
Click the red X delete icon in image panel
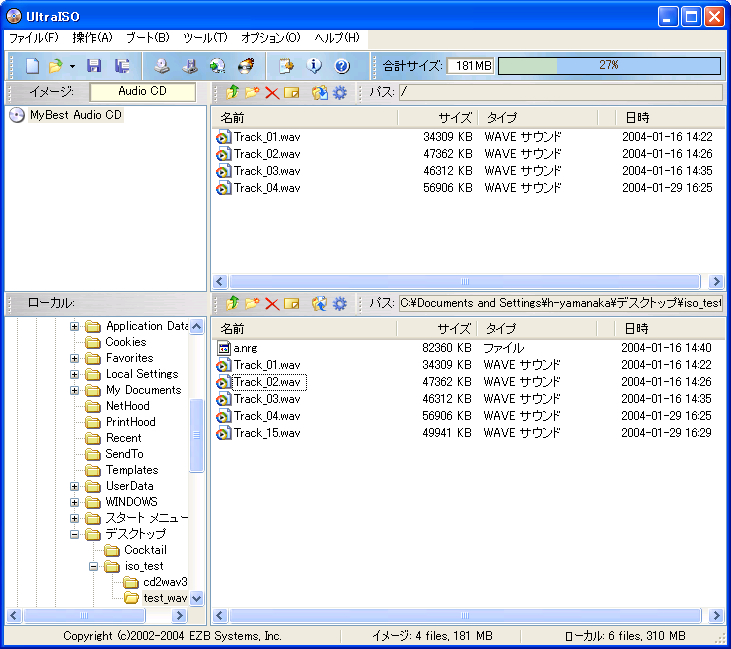(272, 93)
